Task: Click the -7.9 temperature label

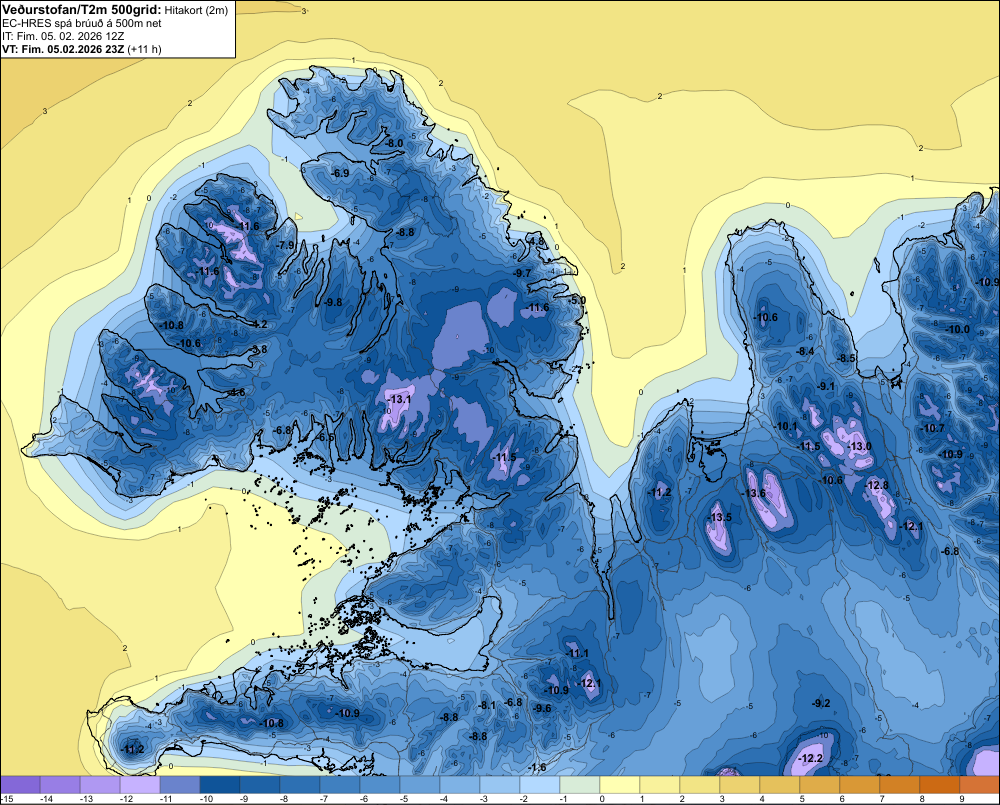Action: pos(285,245)
